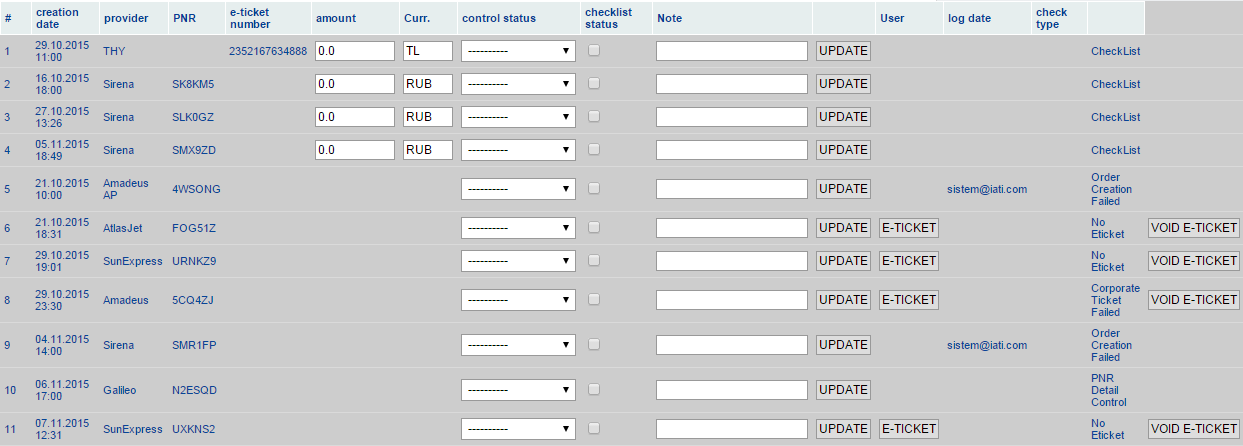Screen dimensions: 1243x446
Task: Click VOID E-TICKET for PNR 5CQ4ZJ
Action: pos(1194,300)
